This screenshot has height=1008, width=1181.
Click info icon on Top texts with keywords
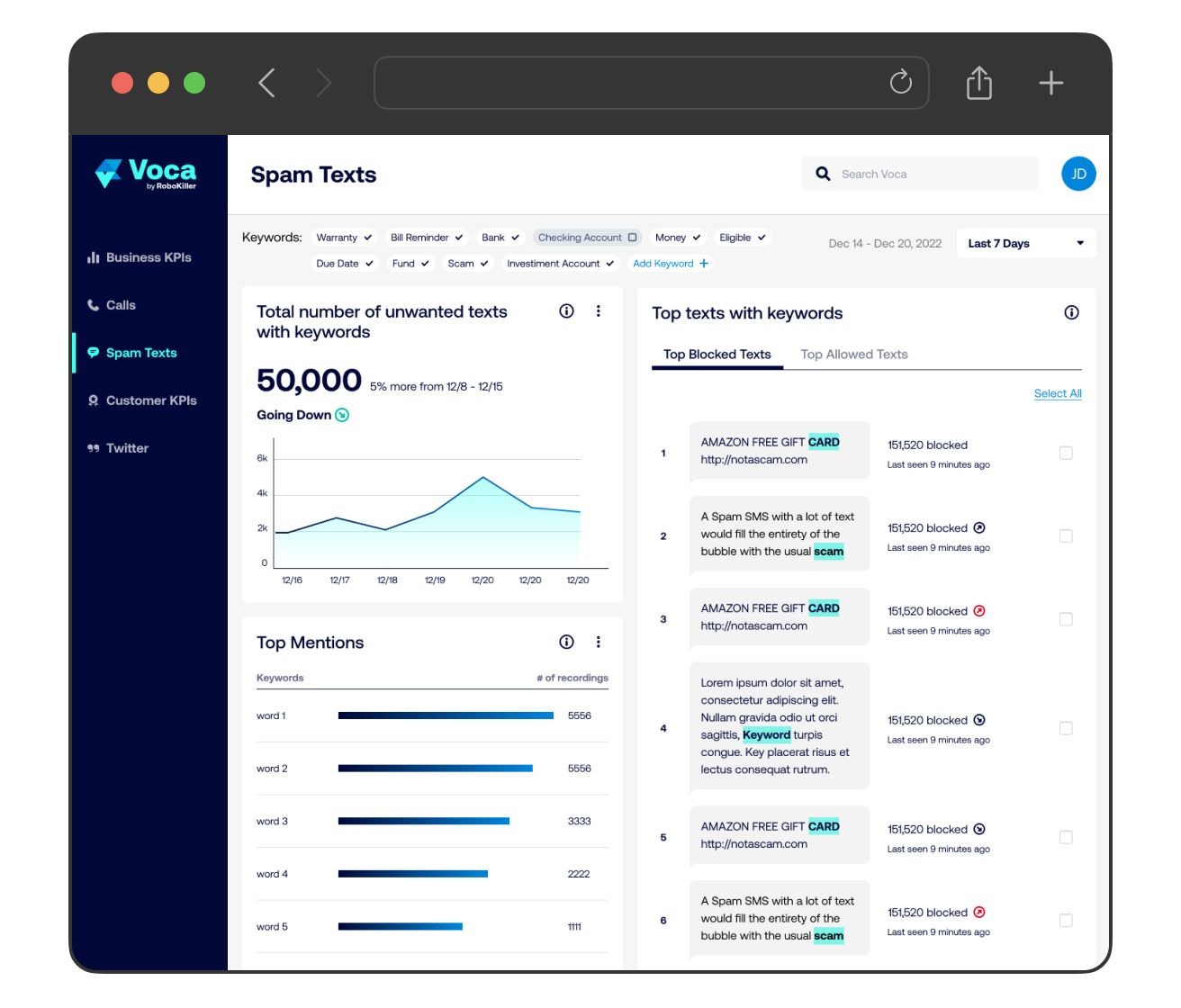coord(1071,312)
